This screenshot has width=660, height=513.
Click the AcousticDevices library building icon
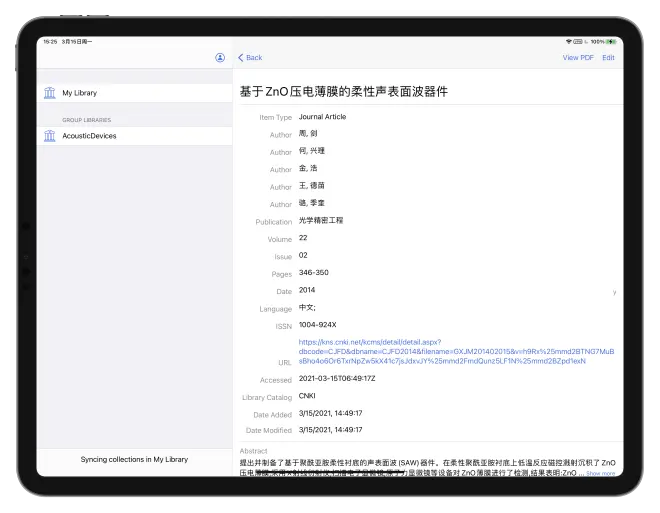pos(50,136)
